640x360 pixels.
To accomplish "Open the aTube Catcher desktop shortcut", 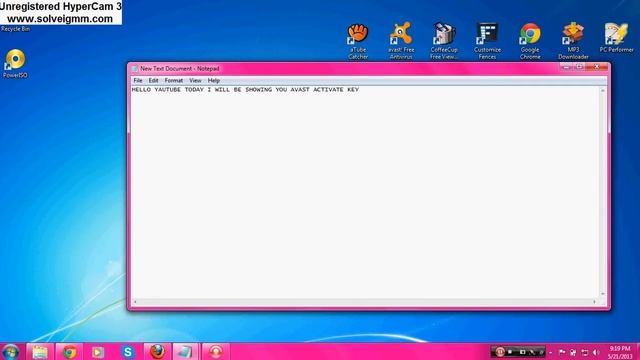I will tap(358, 41).
